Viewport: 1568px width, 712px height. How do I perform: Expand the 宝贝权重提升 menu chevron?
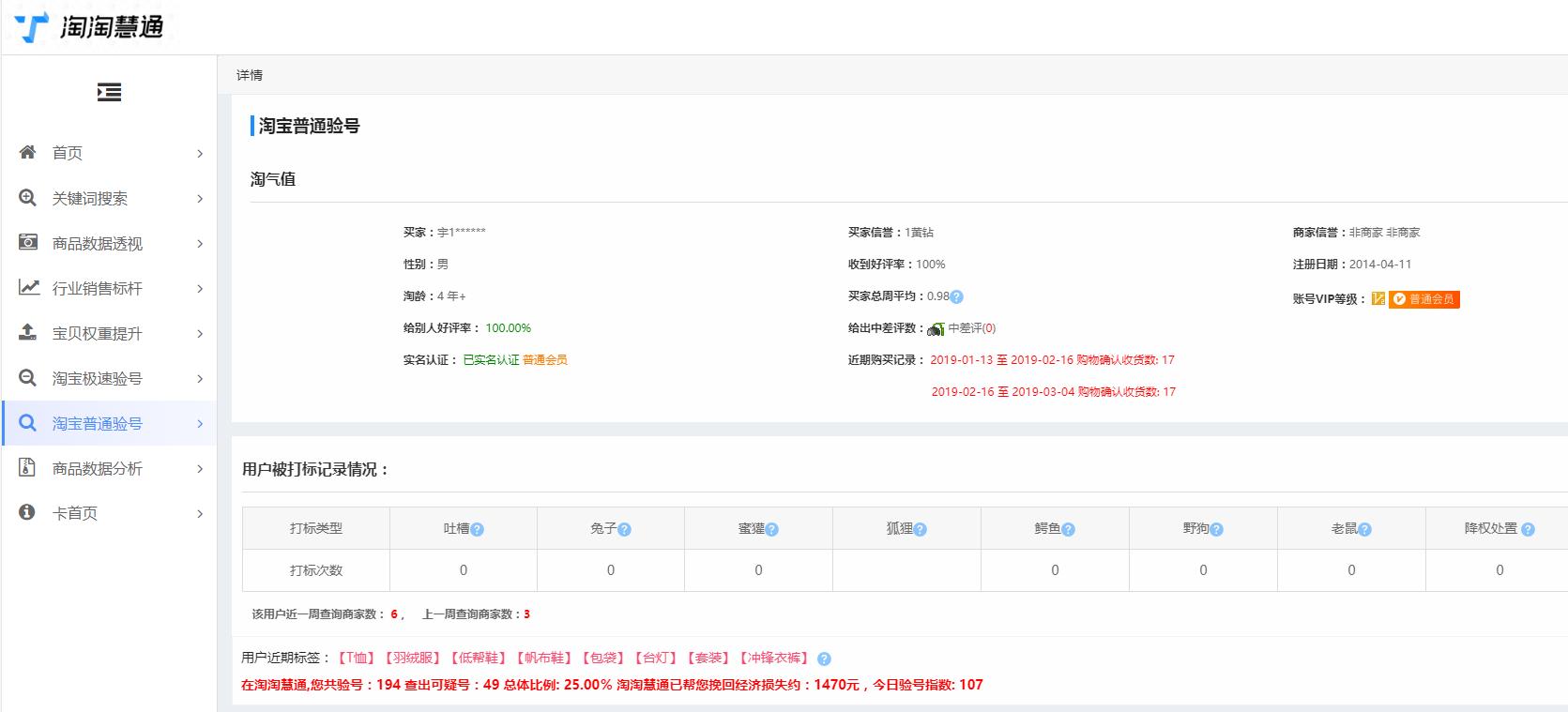click(x=200, y=333)
